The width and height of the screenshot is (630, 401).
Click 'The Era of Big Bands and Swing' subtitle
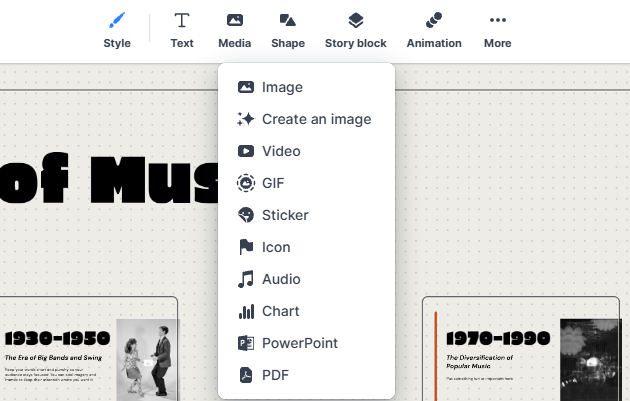(x=53, y=358)
